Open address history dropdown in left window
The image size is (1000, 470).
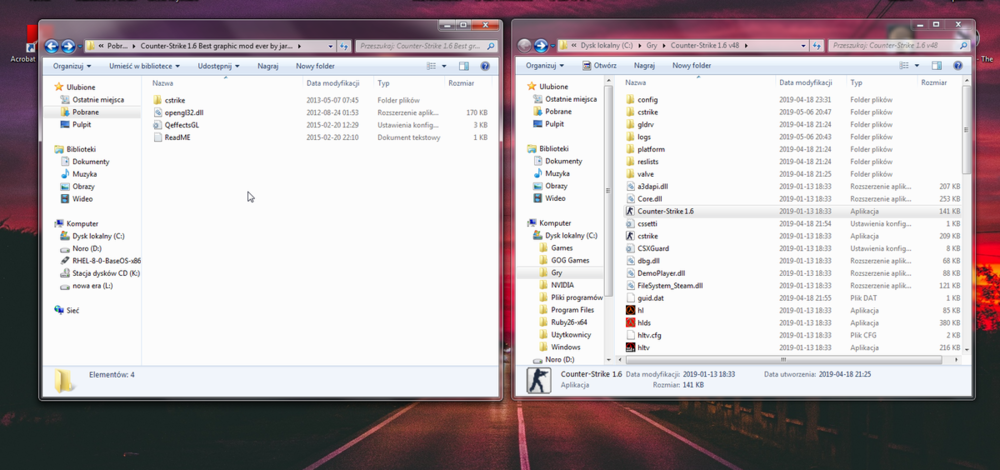330,46
